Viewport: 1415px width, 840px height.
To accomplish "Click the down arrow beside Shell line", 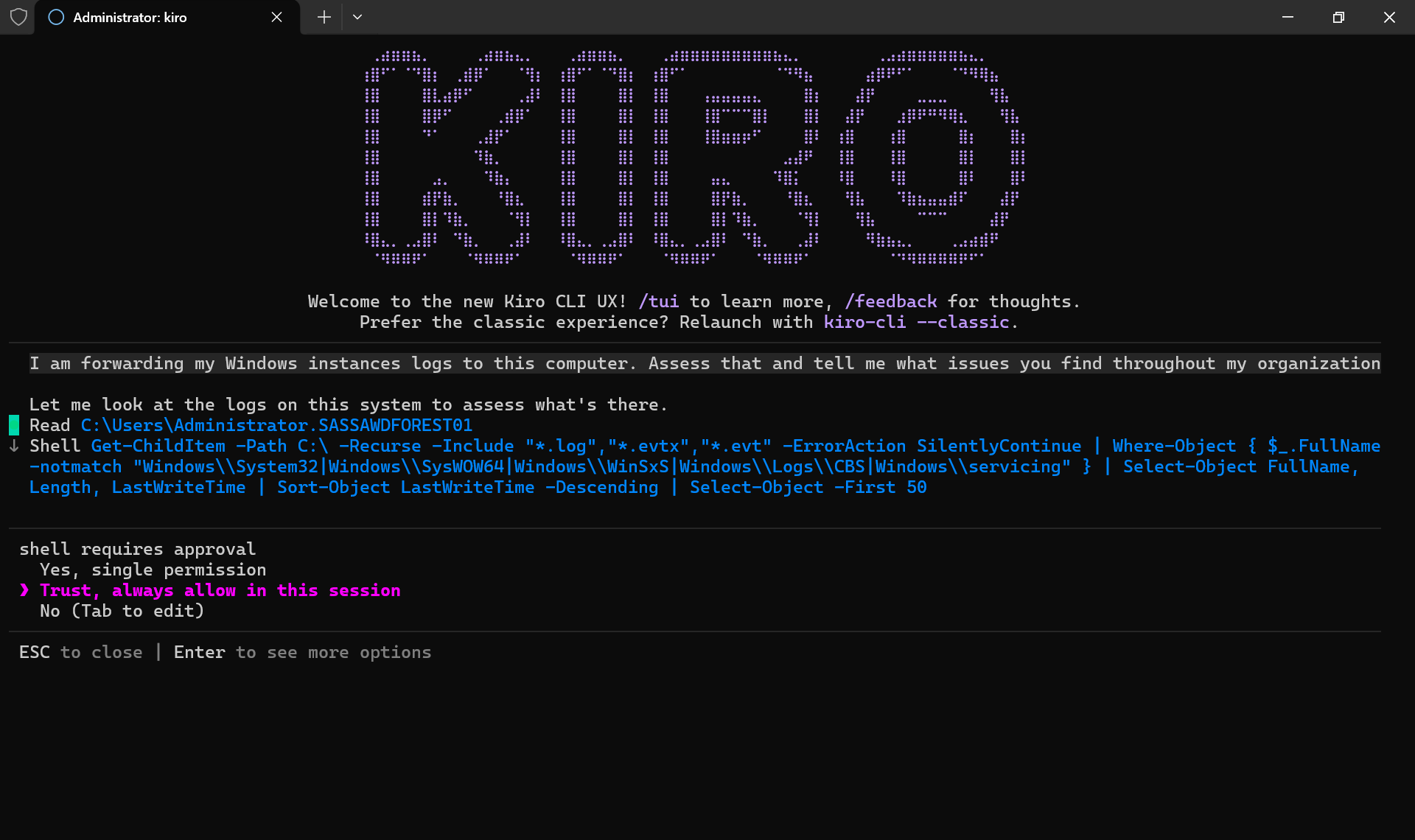I will click(x=14, y=446).
